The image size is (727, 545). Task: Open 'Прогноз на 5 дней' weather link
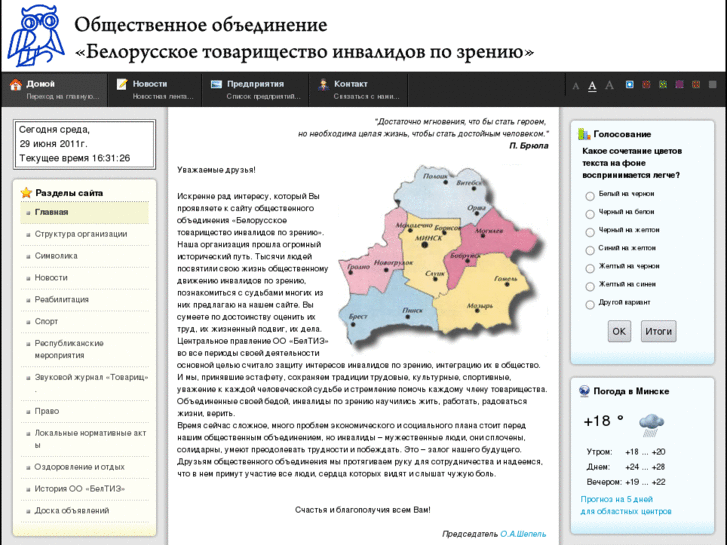pos(617,498)
